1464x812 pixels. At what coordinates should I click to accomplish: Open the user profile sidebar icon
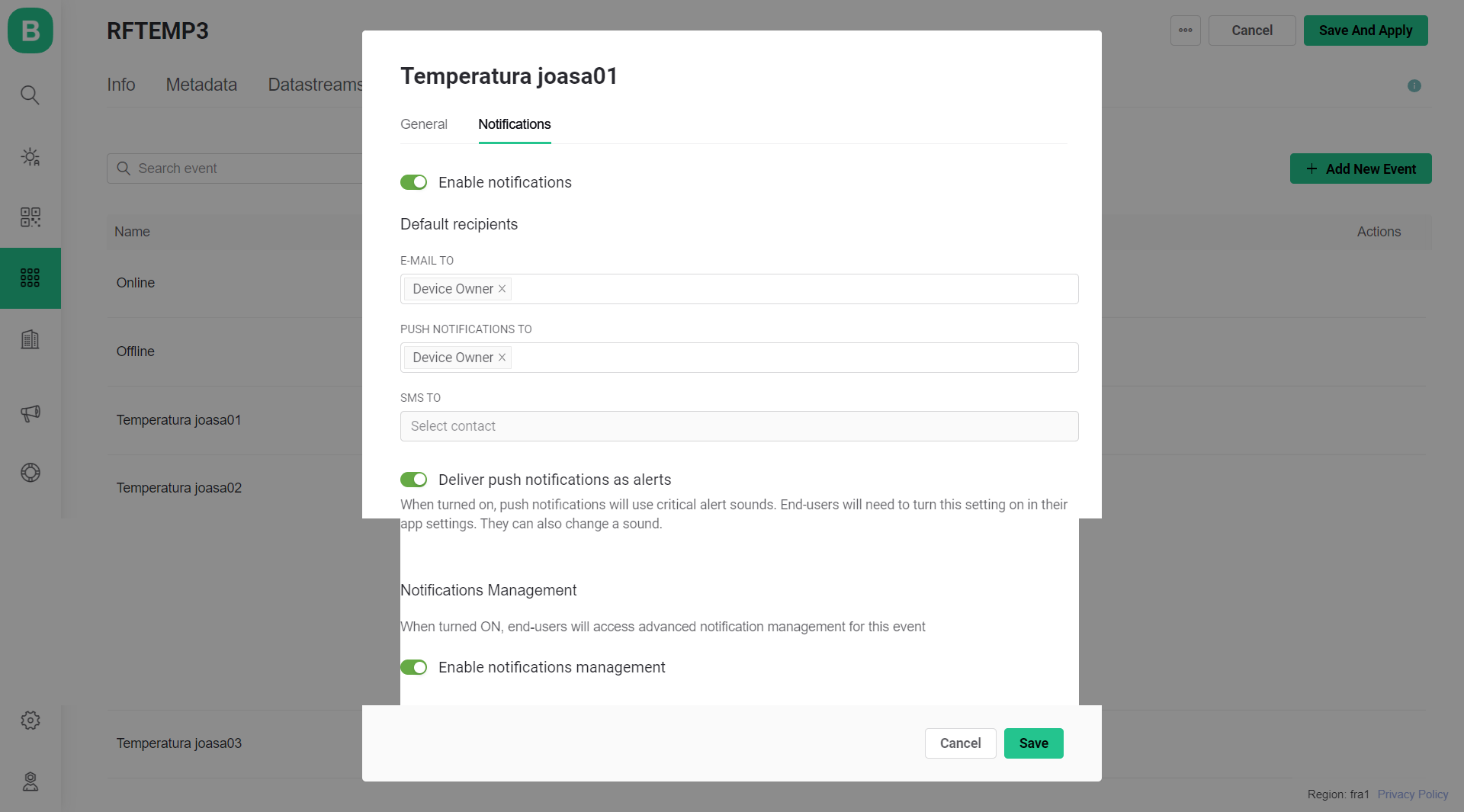click(x=30, y=782)
